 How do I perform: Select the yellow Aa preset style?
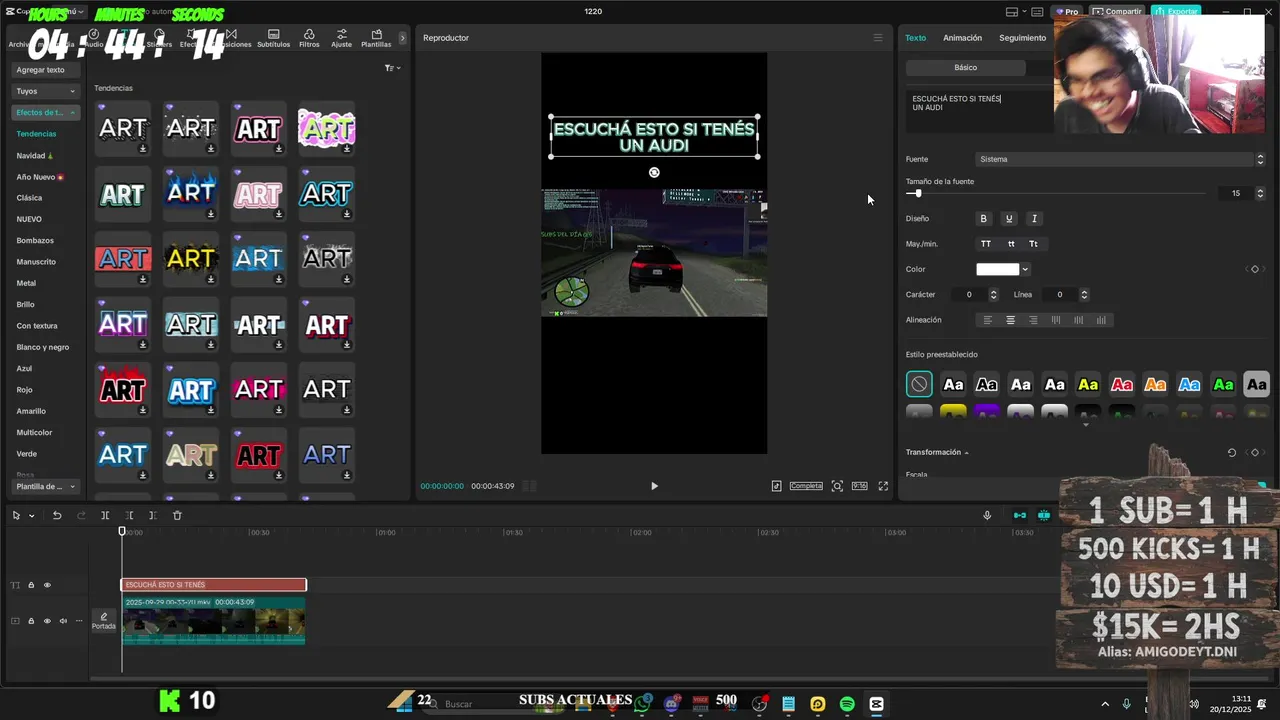(1088, 384)
